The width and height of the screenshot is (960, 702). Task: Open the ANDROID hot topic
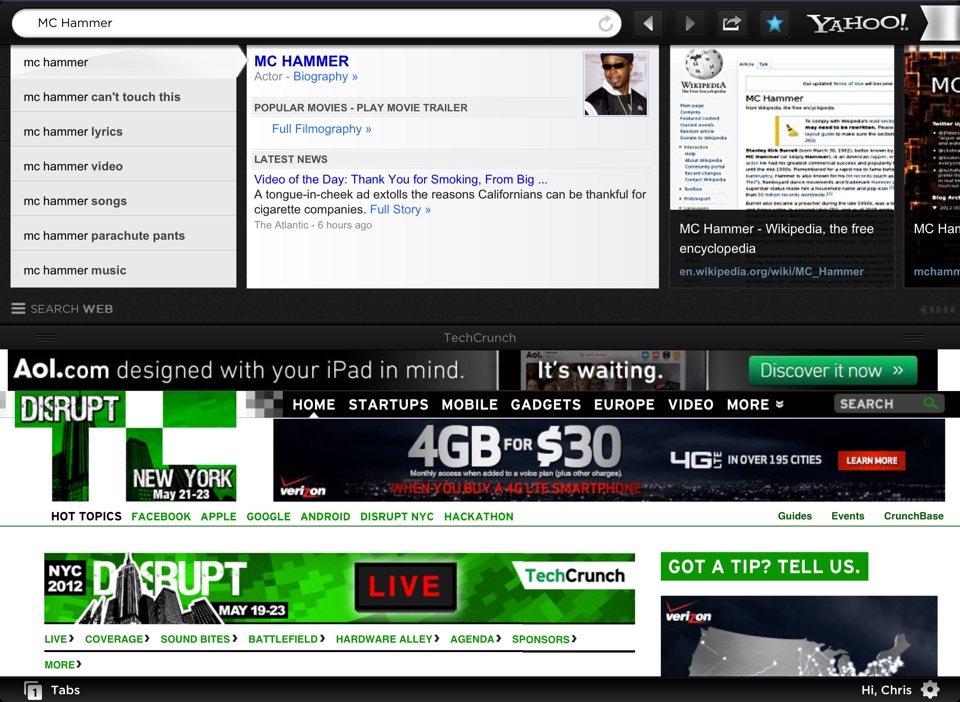(x=325, y=517)
